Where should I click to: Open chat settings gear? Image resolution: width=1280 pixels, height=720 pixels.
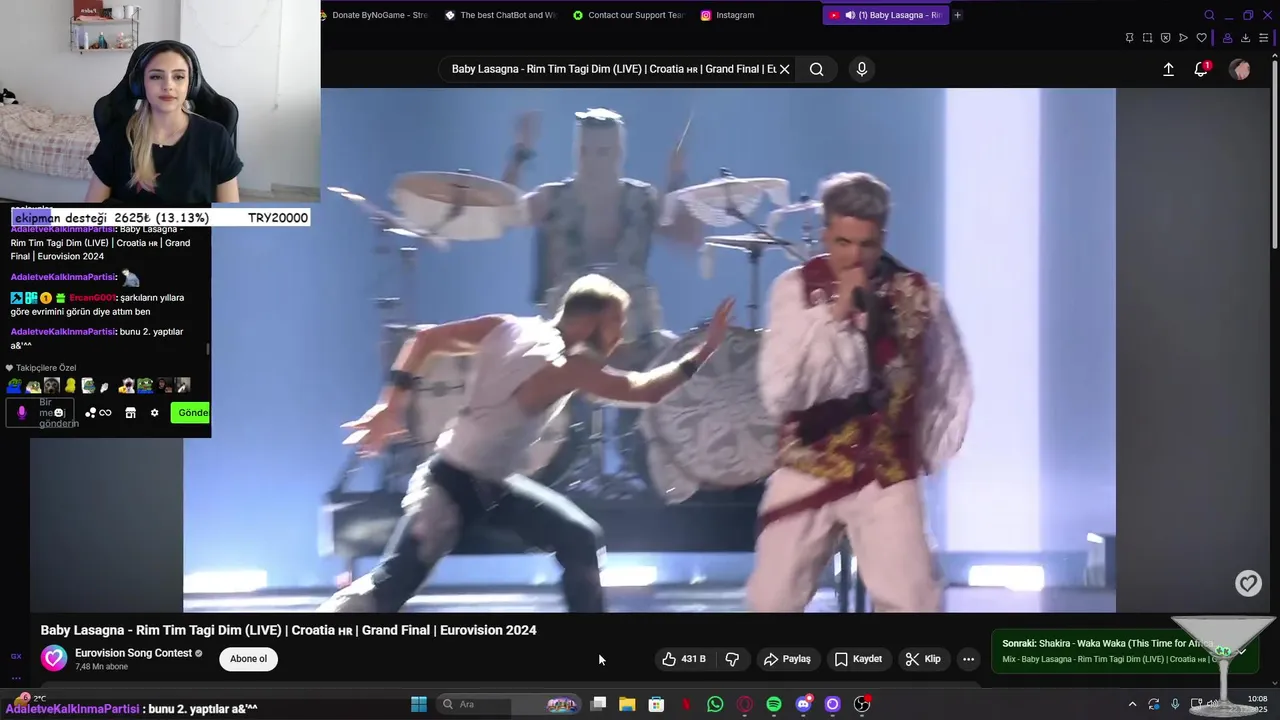(x=154, y=413)
